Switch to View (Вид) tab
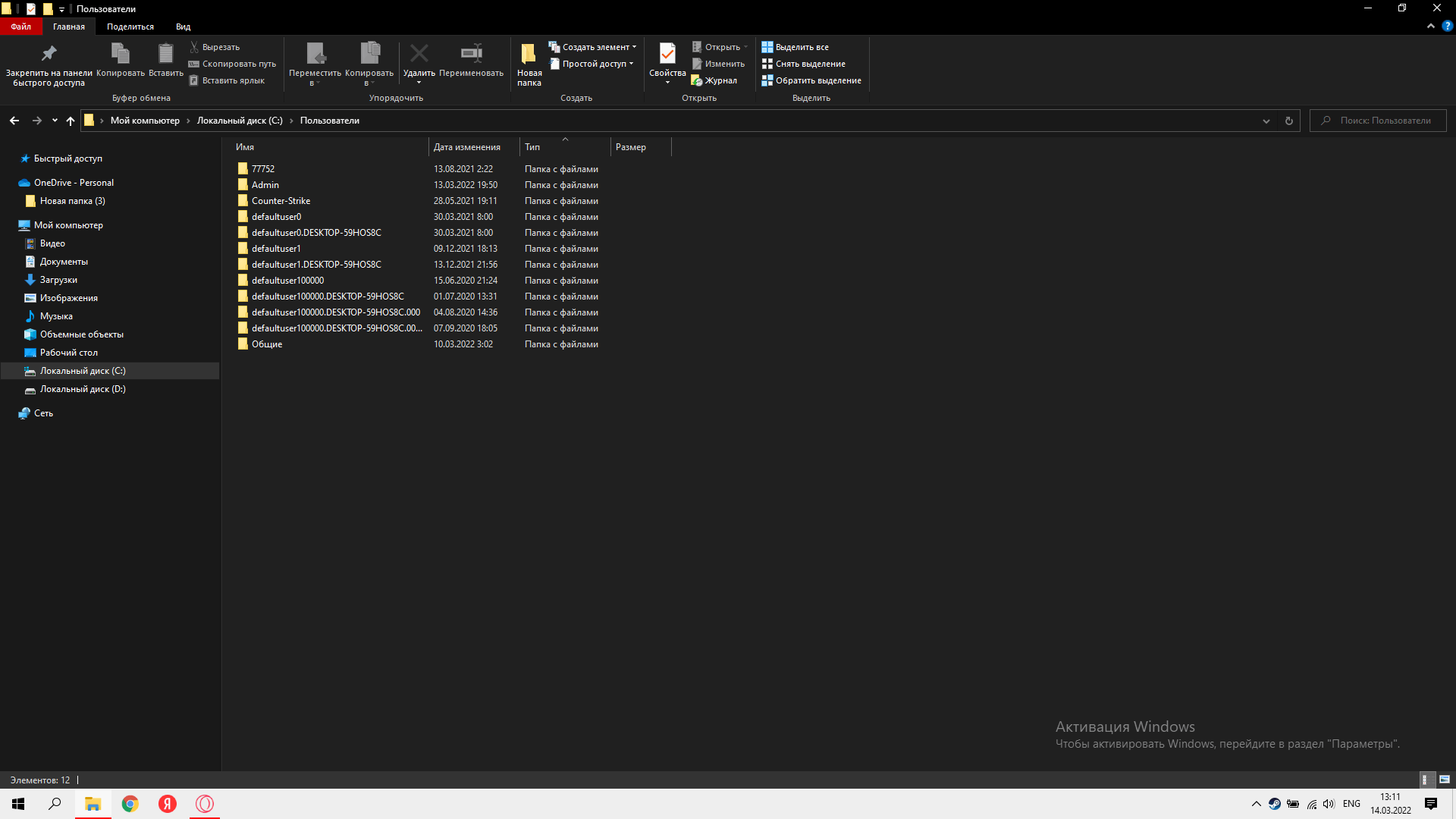Viewport: 1456px width, 819px height. coord(184,27)
